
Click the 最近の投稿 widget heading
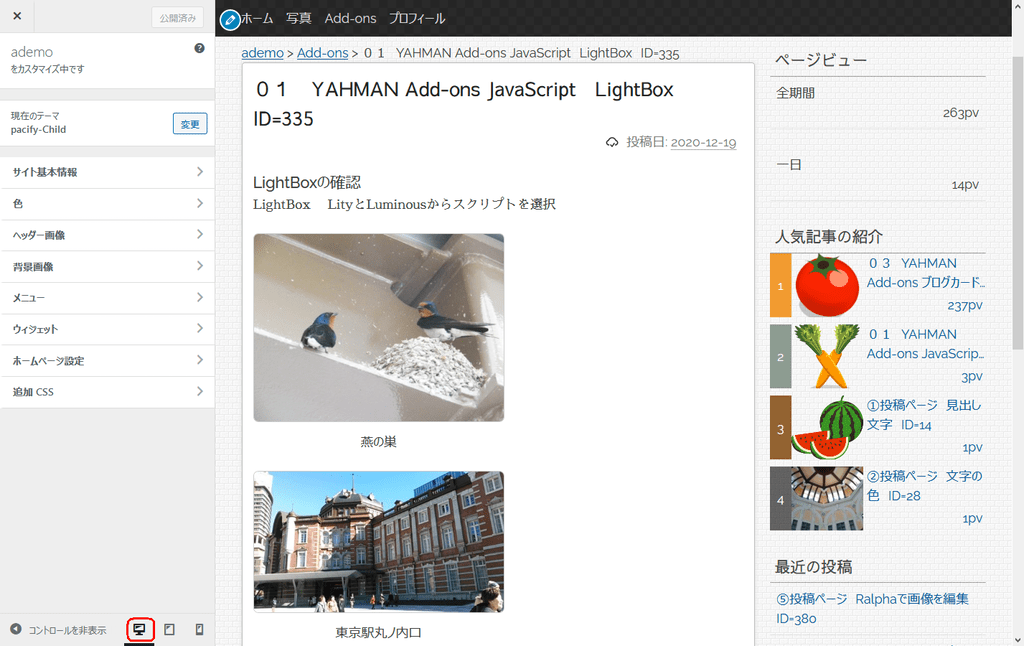click(x=814, y=567)
